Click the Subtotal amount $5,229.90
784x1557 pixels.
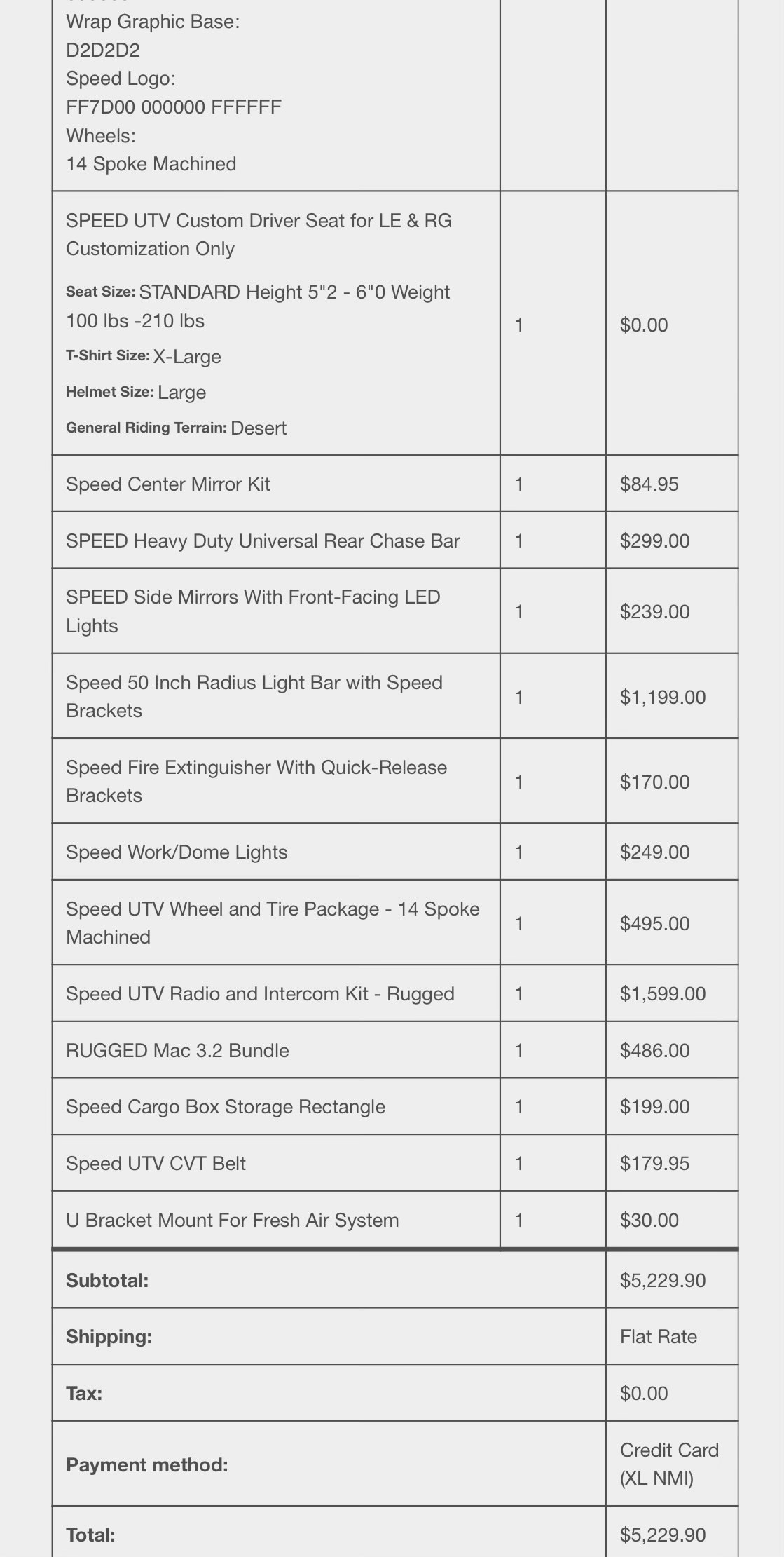662,1281
